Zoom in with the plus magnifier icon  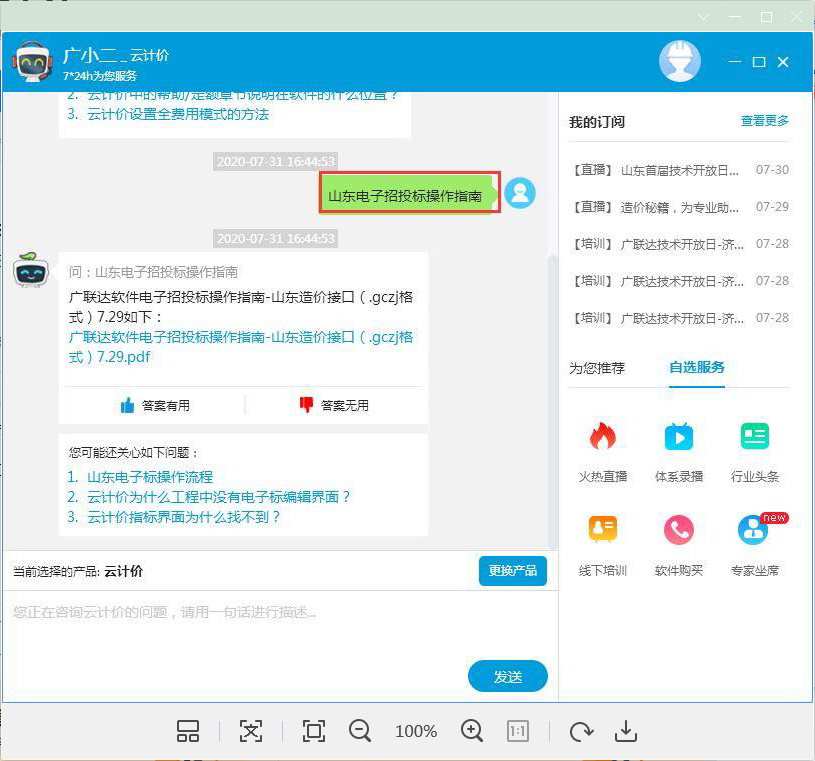click(472, 731)
